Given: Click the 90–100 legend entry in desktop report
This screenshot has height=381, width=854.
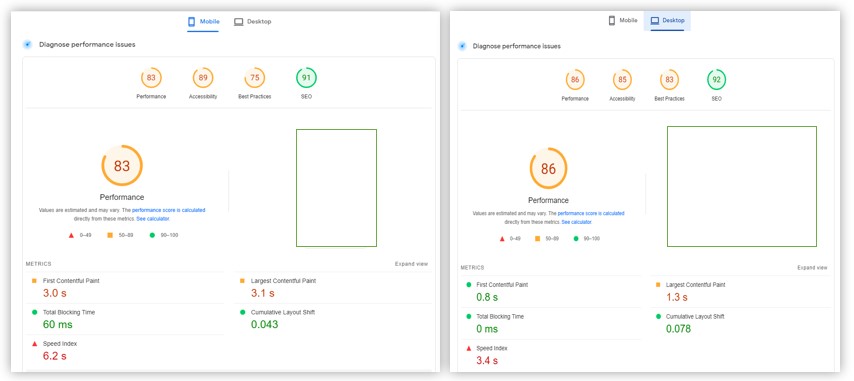Looking at the screenshot, I should [x=586, y=238].
